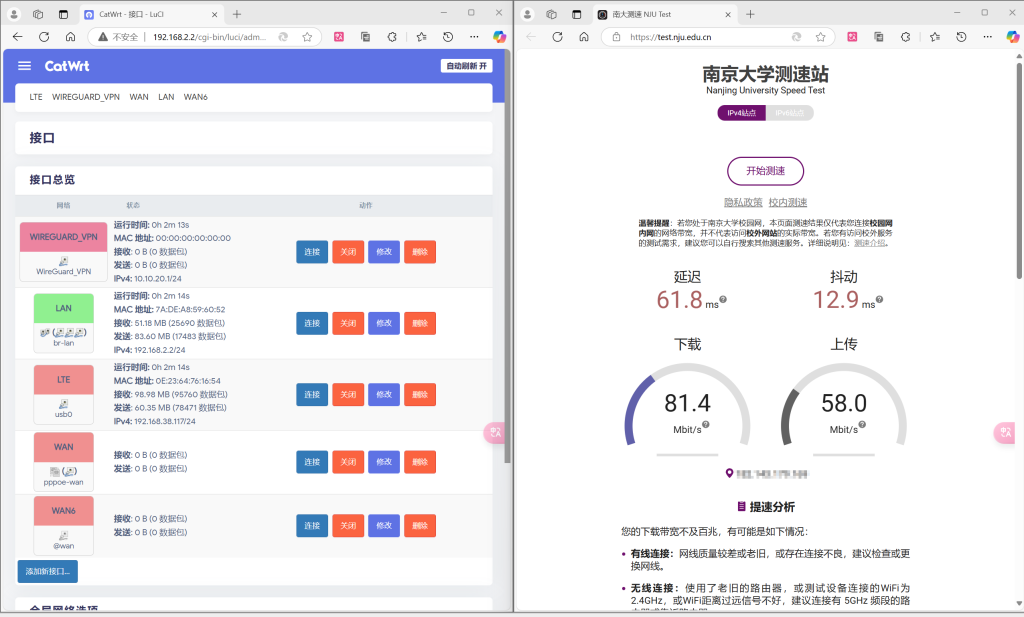
Task: Toggle the auto refresh button in CatWrt
Action: (x=466, y=66)
